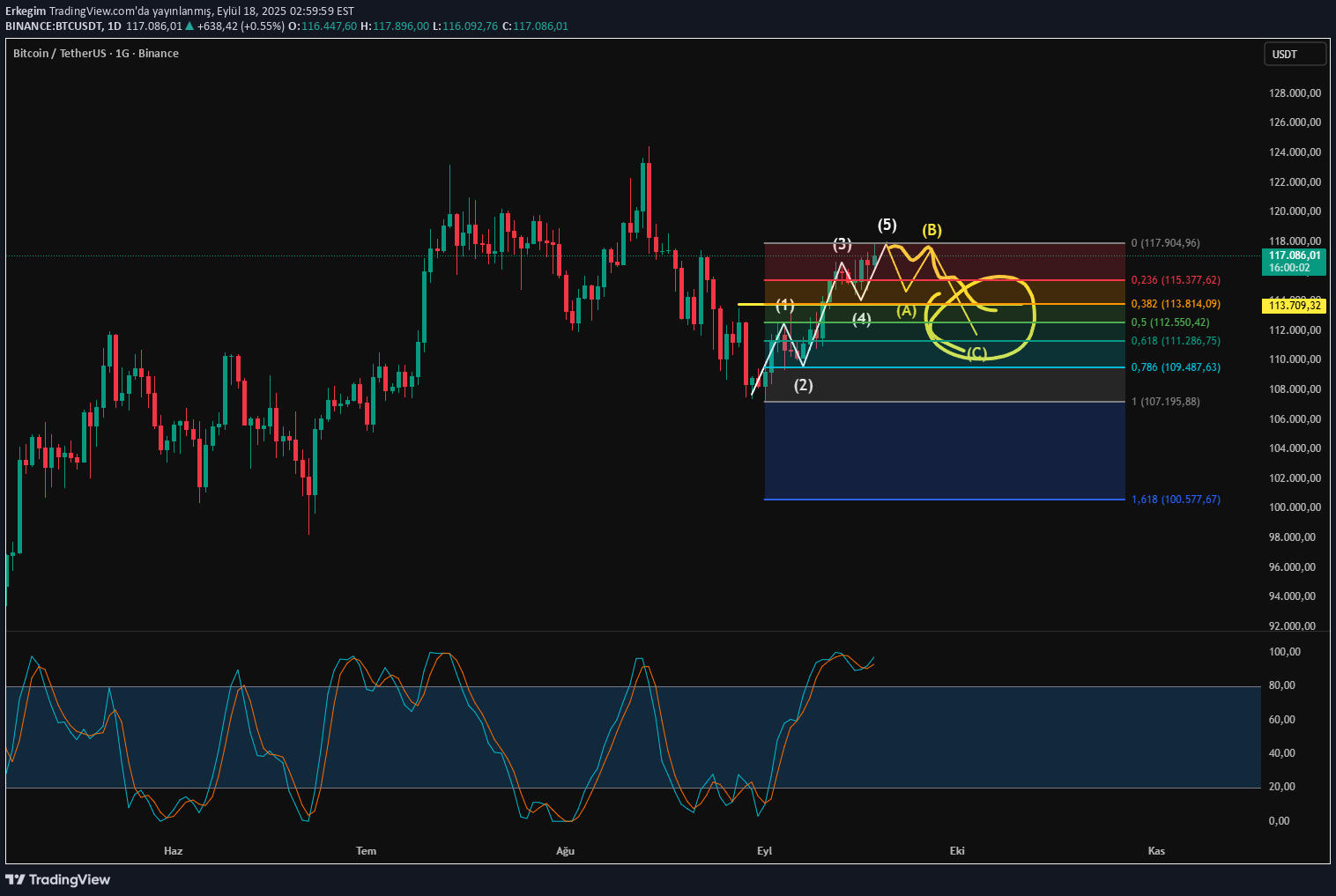Click the Elliott wave label (5)
Screen dimensions: 1336x896
tap(887, 225)
